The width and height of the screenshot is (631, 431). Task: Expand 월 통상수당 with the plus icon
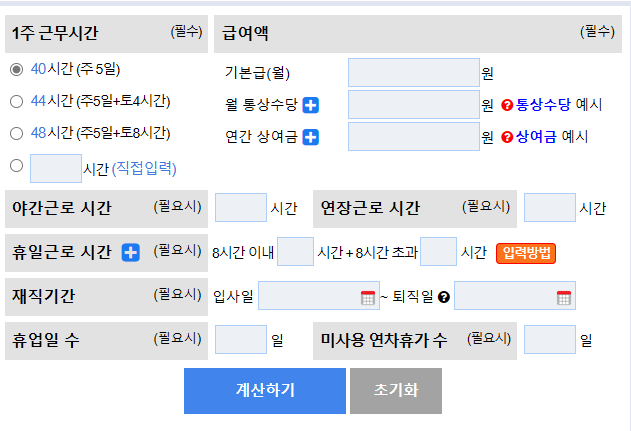click(311, 105)
